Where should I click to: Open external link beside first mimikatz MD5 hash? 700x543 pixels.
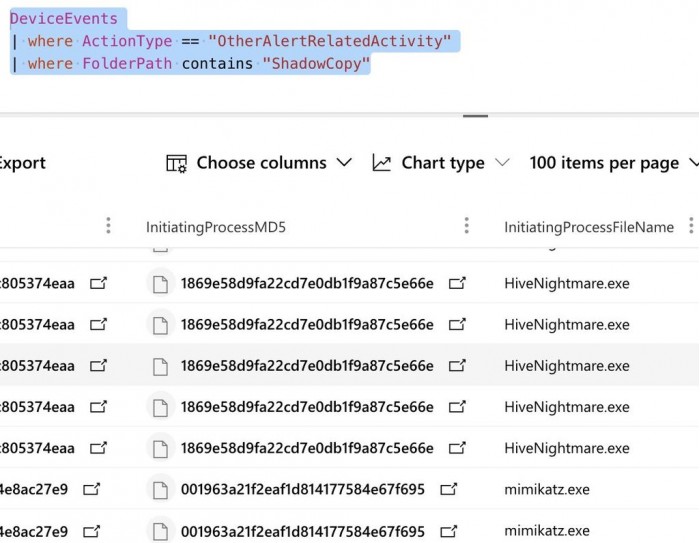click(449, 489)
